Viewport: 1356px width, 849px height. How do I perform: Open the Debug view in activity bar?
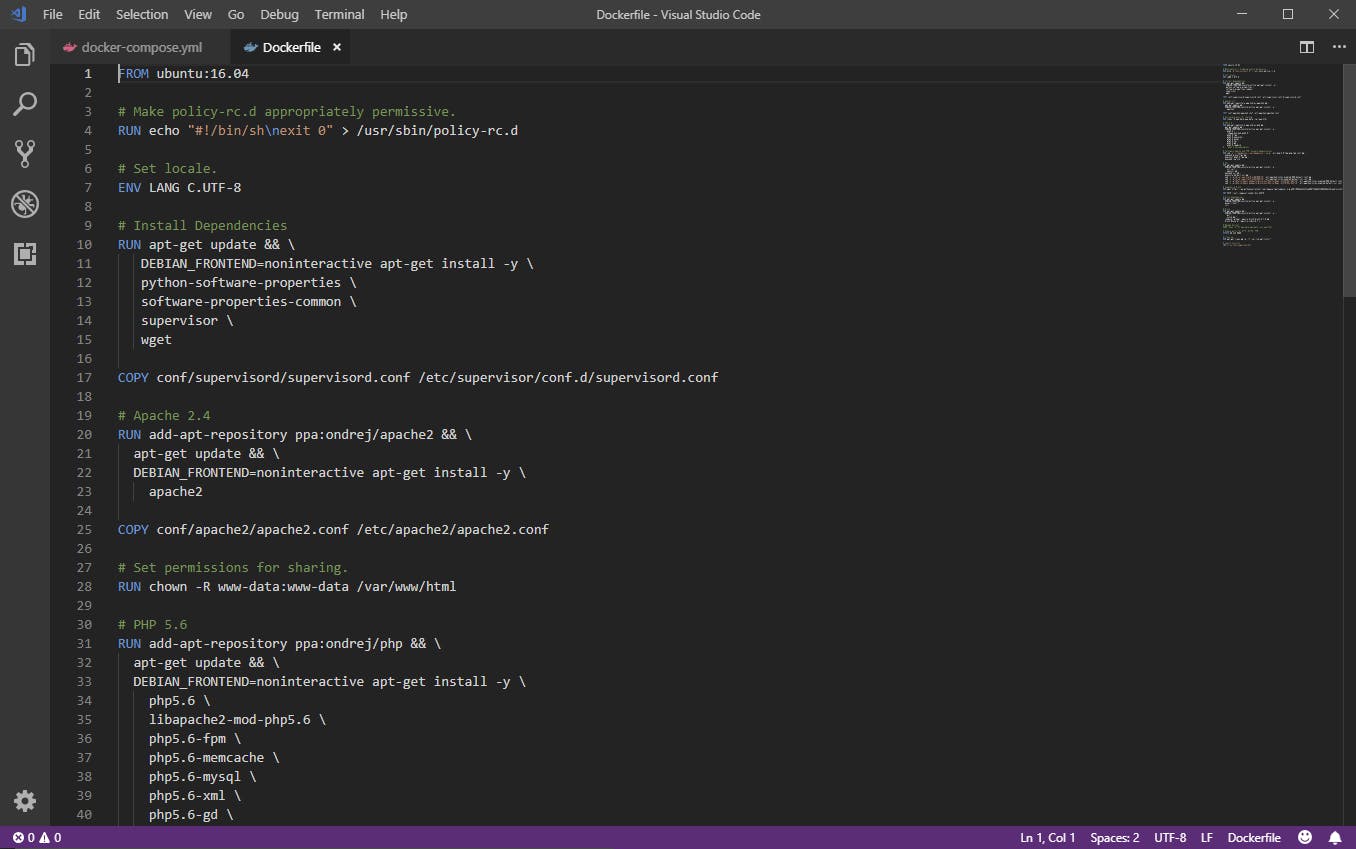(x=25, y=204)
